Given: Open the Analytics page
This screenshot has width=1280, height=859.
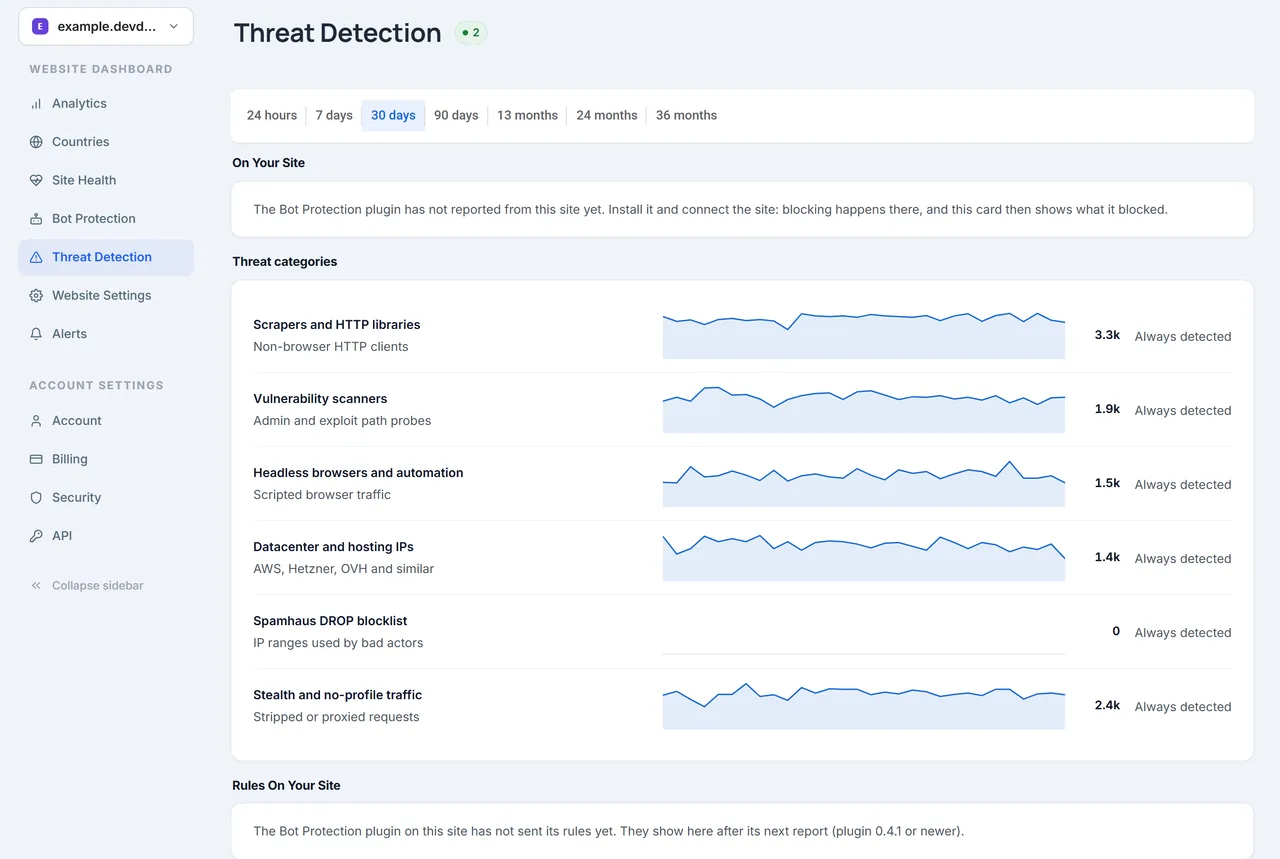Looking at the screenshot, I should (106, 104).
